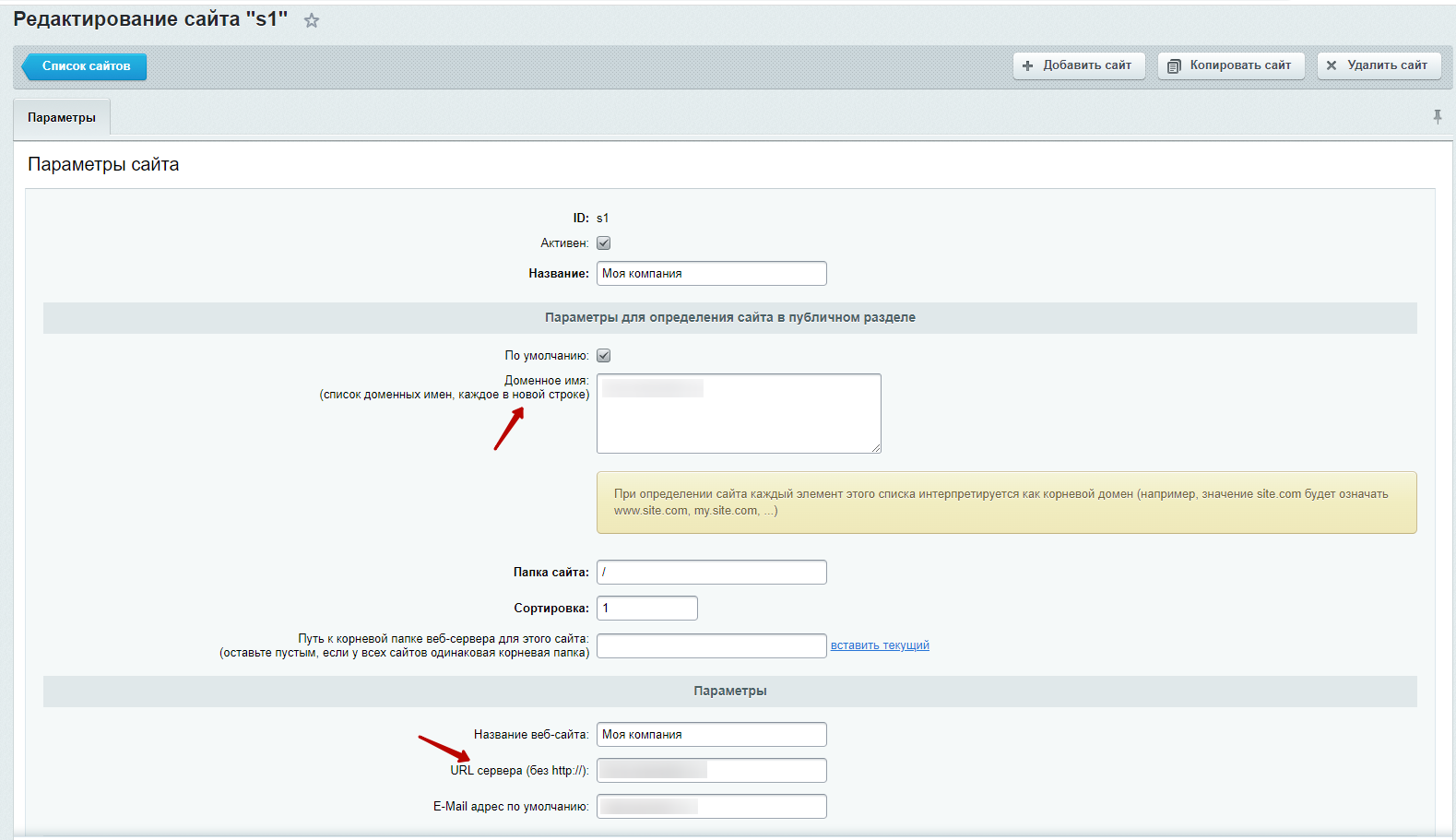Image resolution: width=1456 pixels, height=840 pixels.
Task: Click the Папка сайта input field
Action: pyautogui.click(x=711, y=573)
